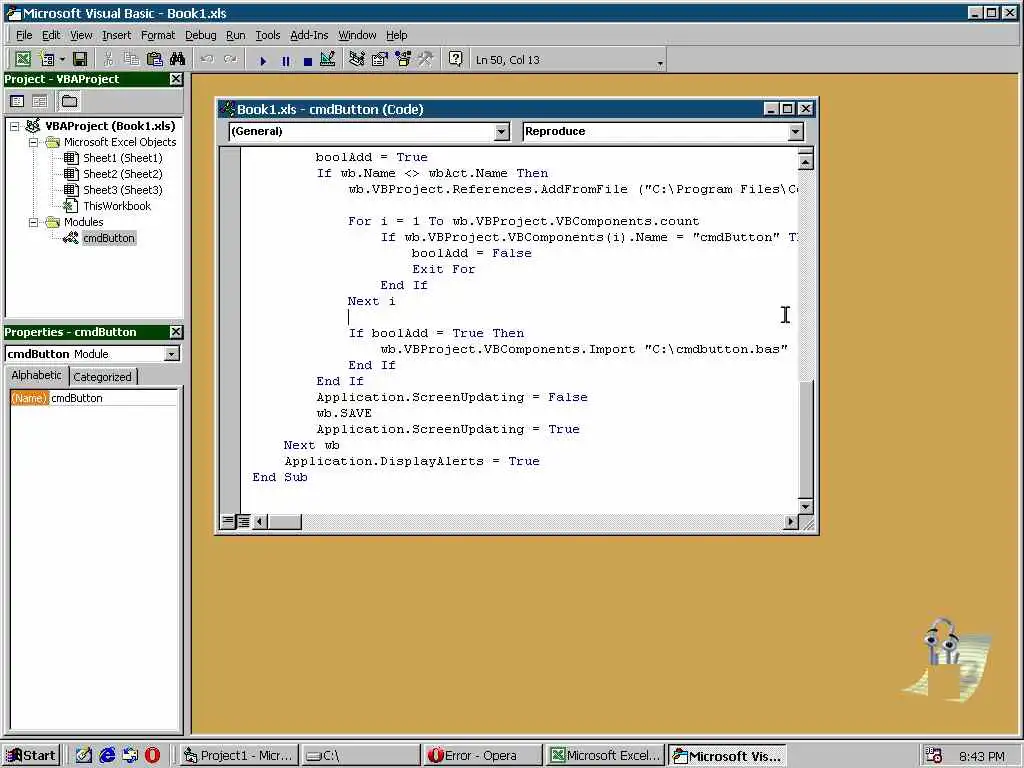This screenshot has height=768, width=1024.
Task: Open the Insert object dropdown arrow
Action: tap(62, 59)
